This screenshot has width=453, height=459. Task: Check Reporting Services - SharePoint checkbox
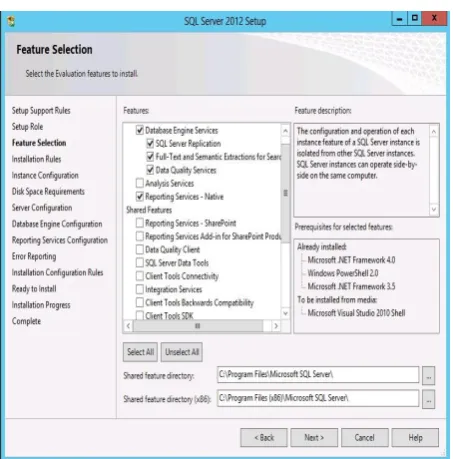point(140,223)
